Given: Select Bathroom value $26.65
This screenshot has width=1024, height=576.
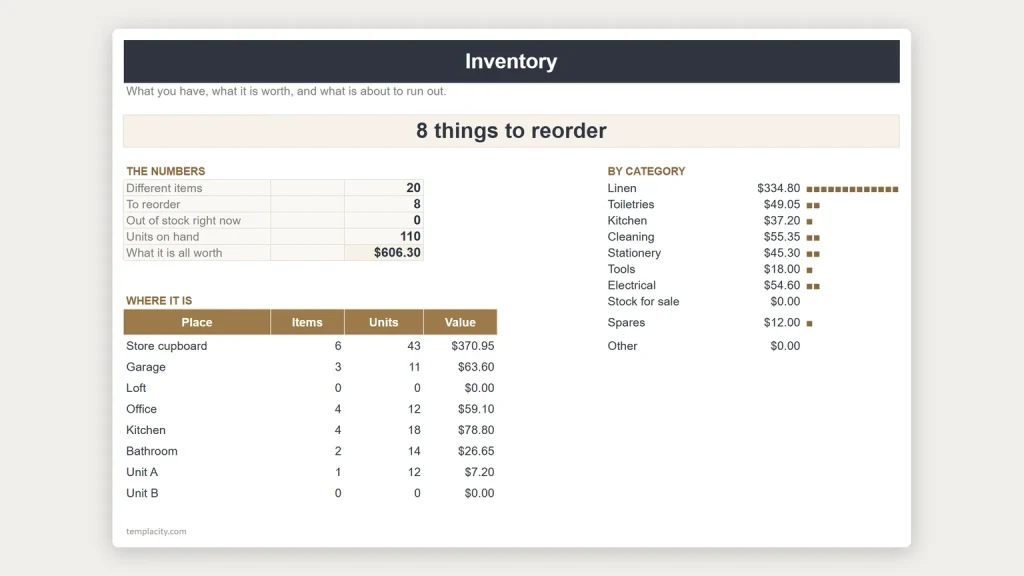Looking at the screenshot, I should (476, 451).
